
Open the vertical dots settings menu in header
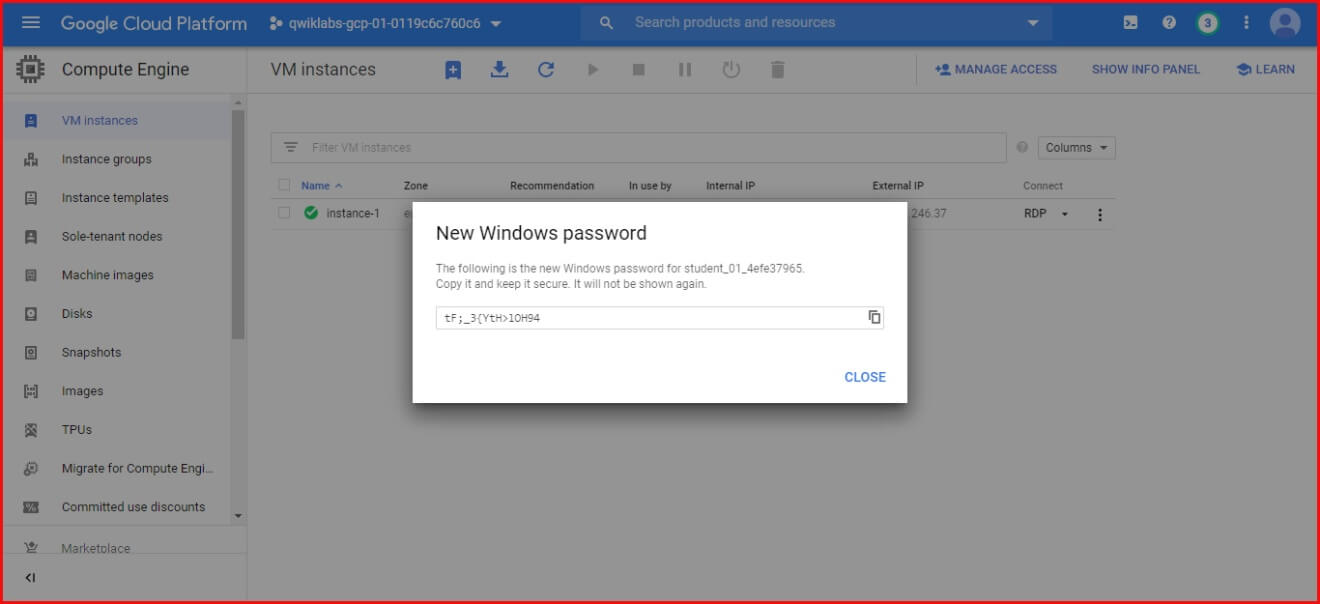1246,22
